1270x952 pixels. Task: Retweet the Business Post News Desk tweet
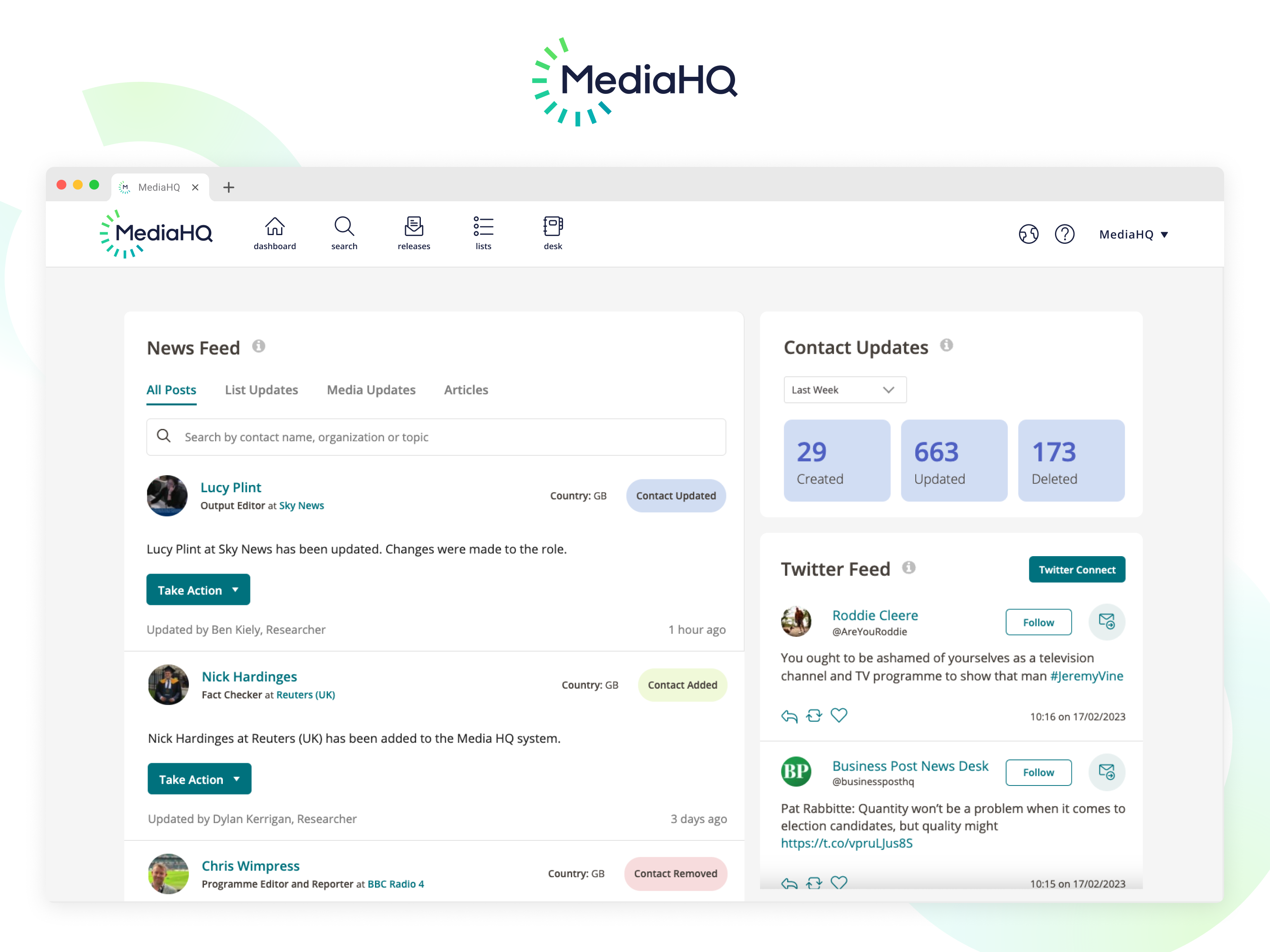click(814, 883)
